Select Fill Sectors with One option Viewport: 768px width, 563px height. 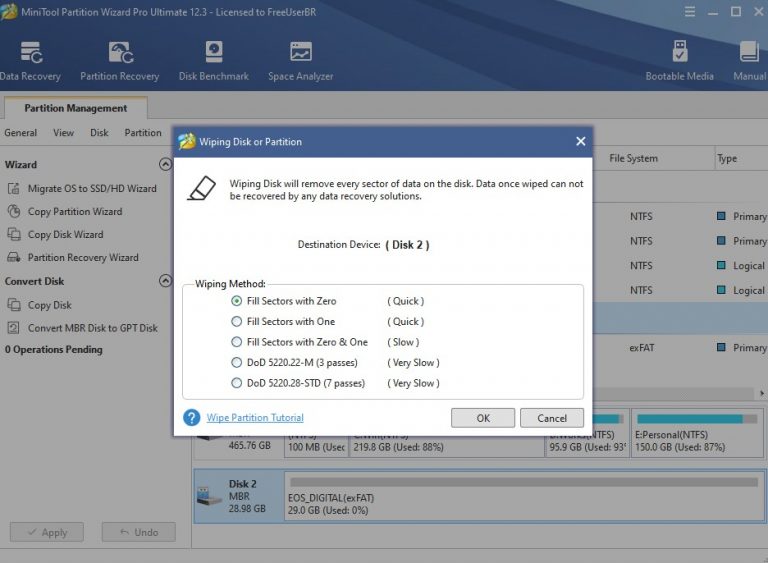tap(237, 322)
